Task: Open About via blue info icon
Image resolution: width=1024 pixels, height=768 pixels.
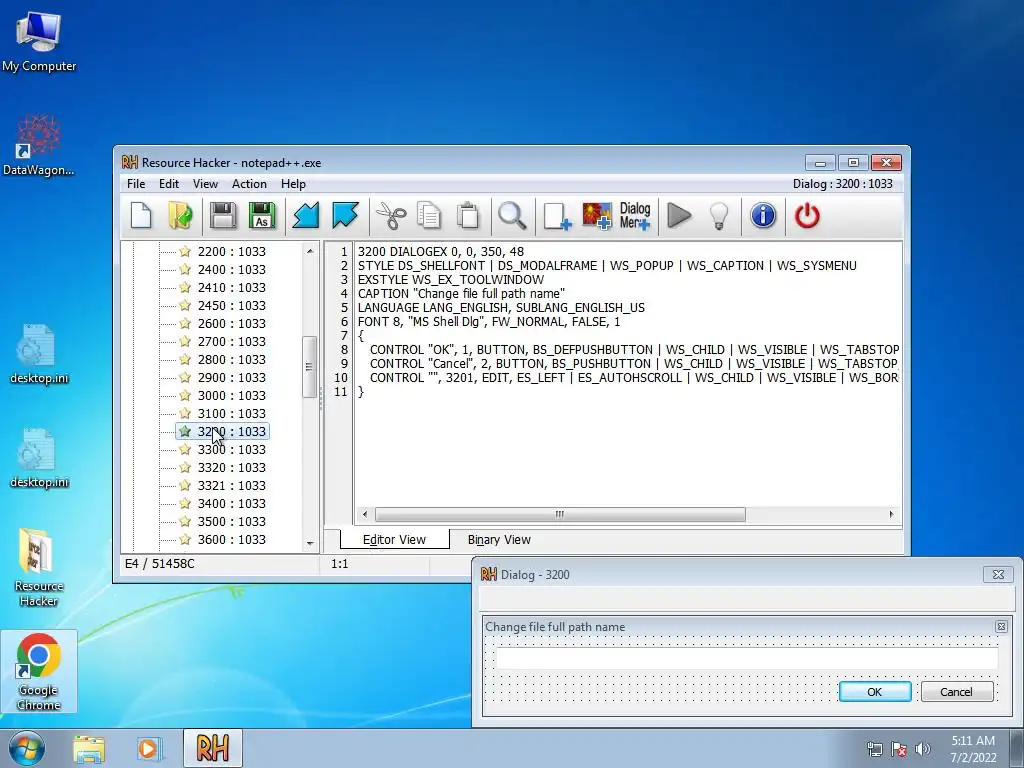Action: click(763, 216)
